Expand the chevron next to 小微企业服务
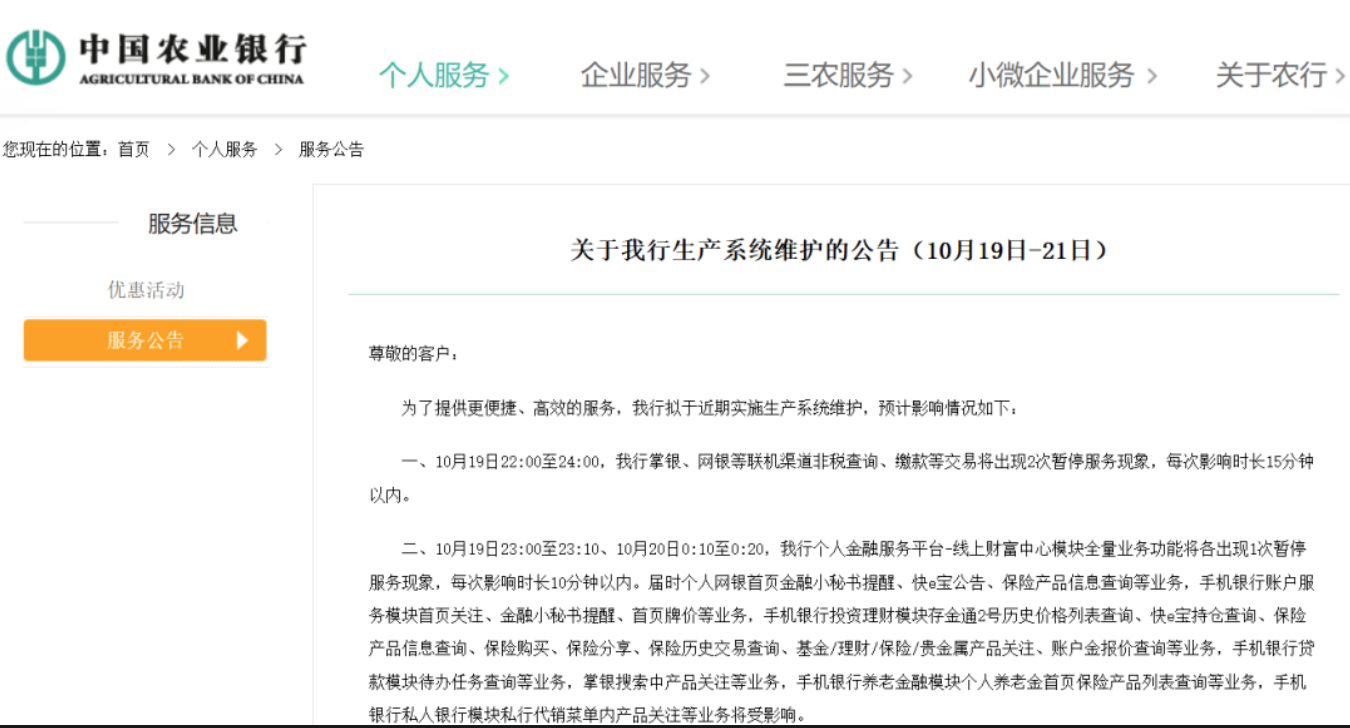This screenshot has height=728, width=1350. click(x=1151, y=76)
